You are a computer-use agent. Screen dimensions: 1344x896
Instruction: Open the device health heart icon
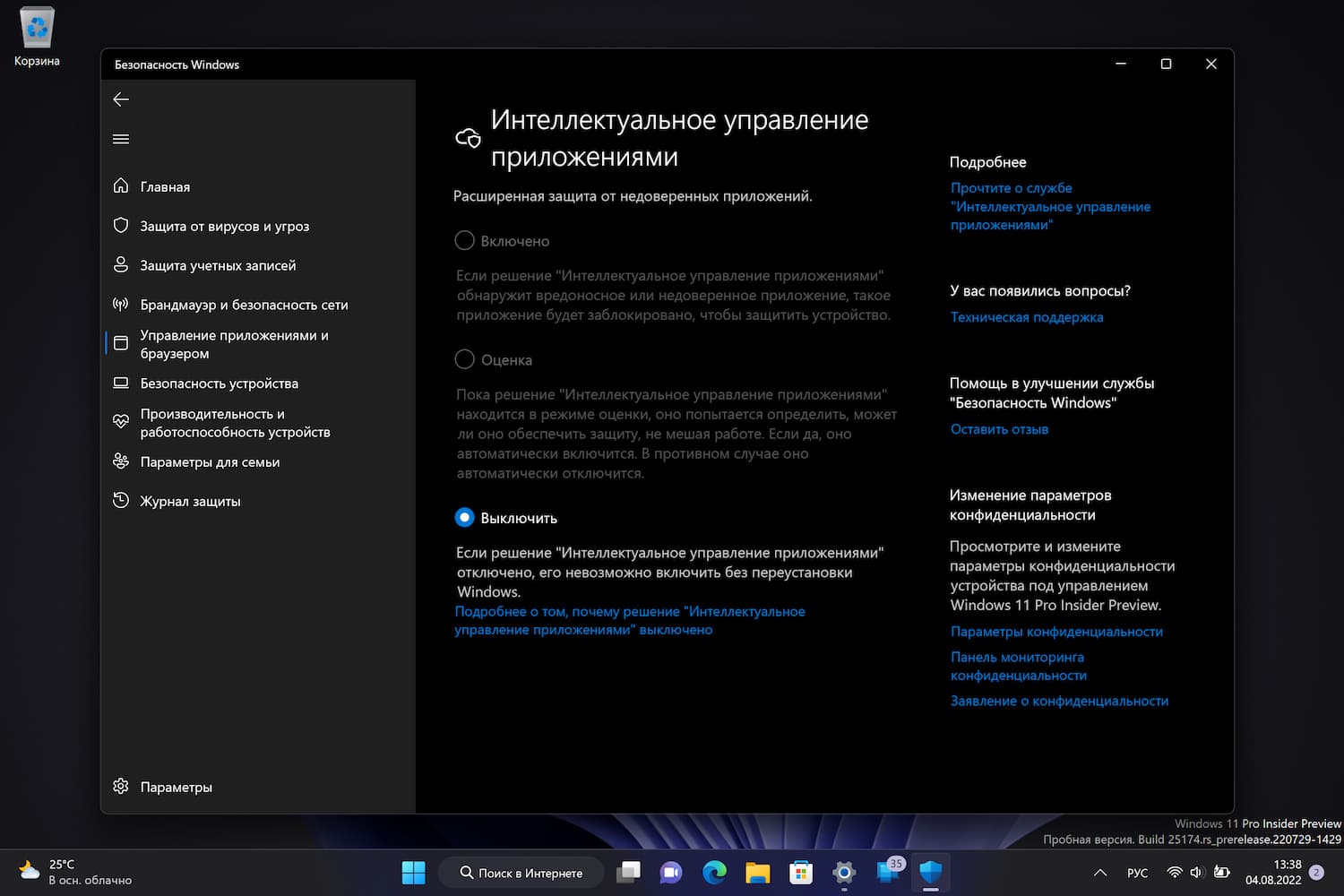[x=121, y=421]
